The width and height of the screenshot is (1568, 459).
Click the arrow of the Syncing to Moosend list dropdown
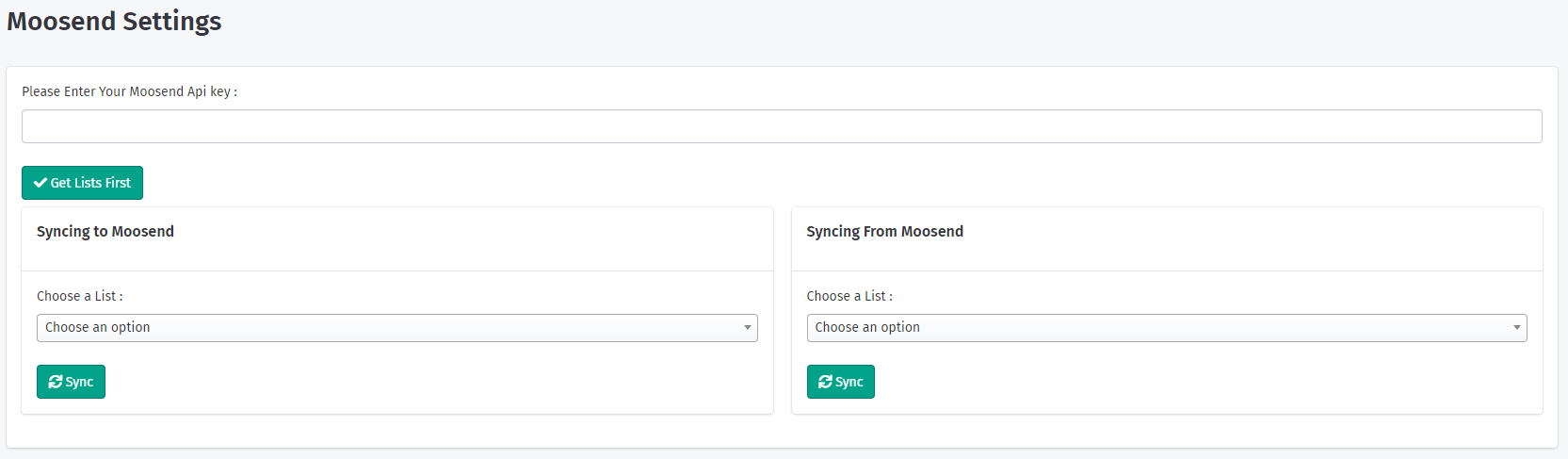tap(748, 328)
